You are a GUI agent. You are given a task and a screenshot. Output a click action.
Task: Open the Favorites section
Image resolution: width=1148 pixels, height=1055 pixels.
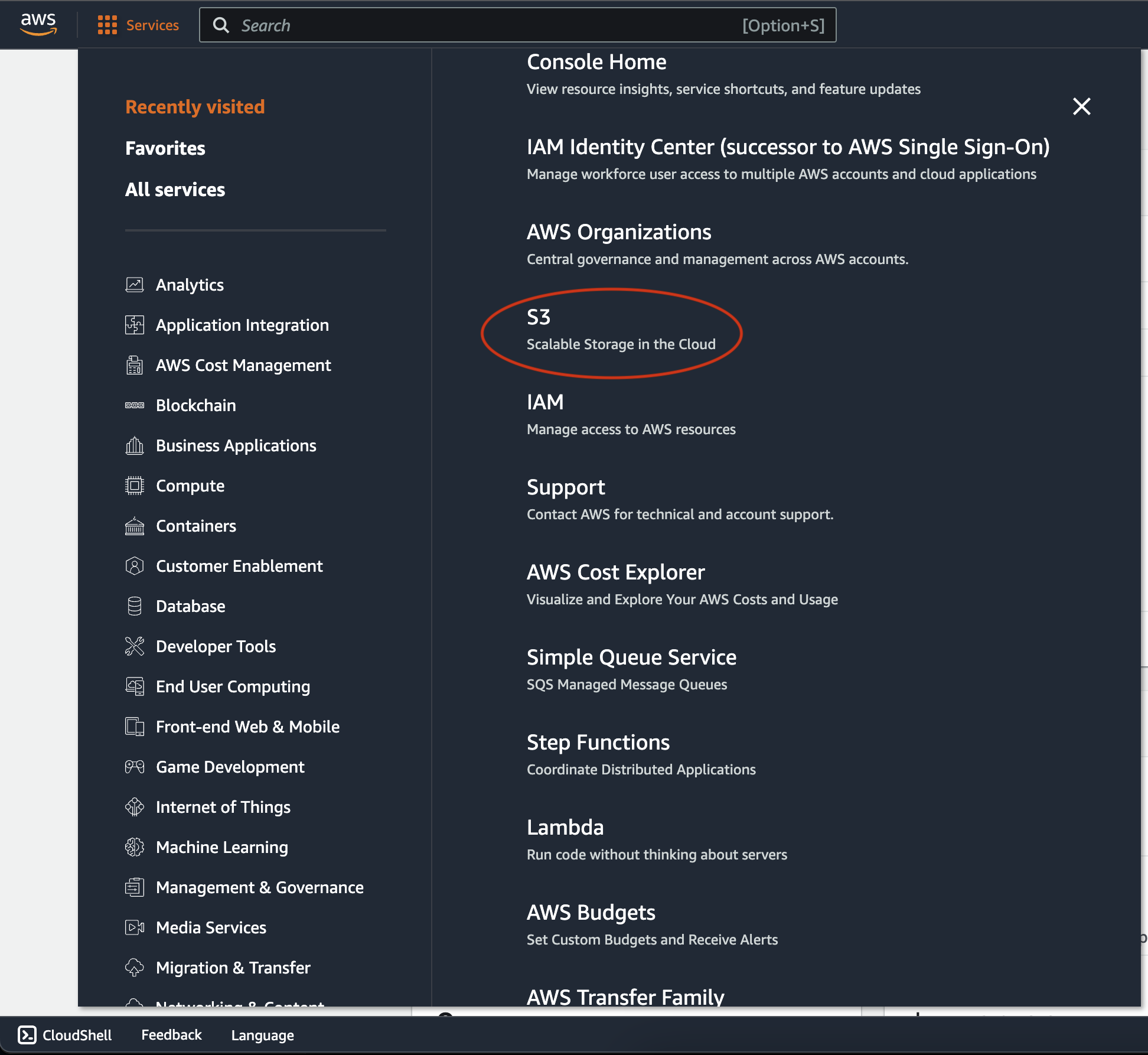[x=165, y=148]
